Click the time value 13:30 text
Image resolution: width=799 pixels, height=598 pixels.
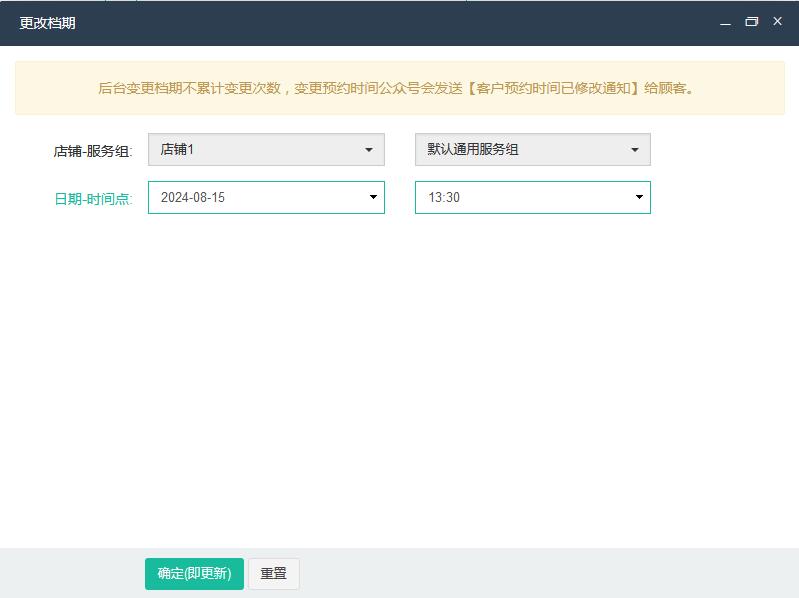point(444,198)
